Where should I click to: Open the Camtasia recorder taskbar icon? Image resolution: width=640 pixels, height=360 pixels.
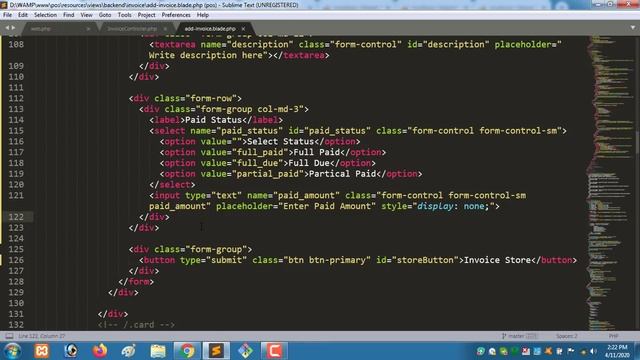pyautogui.click(x=274, y=351)
